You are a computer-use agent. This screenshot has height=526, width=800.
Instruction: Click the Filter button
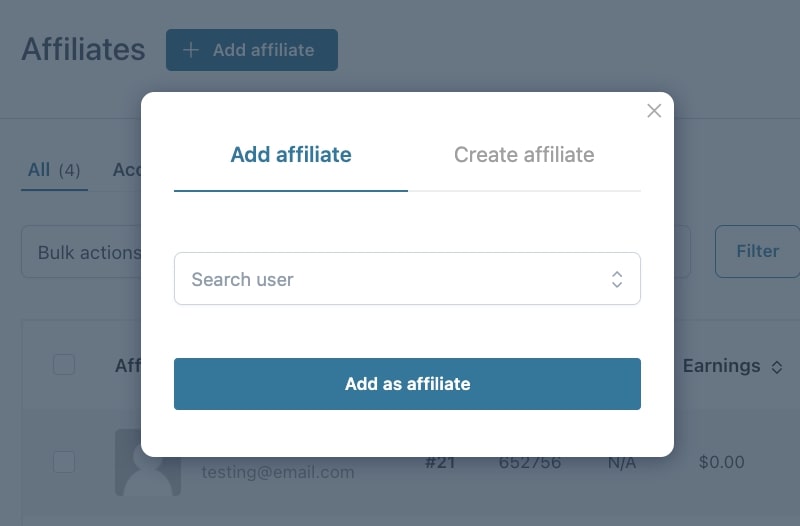click(x=757, y=252)
